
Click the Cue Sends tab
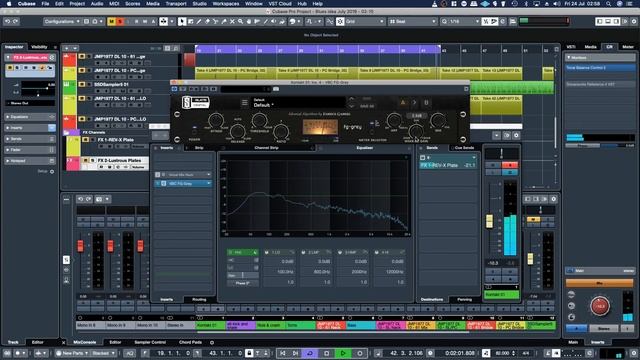tap(464, 148)
